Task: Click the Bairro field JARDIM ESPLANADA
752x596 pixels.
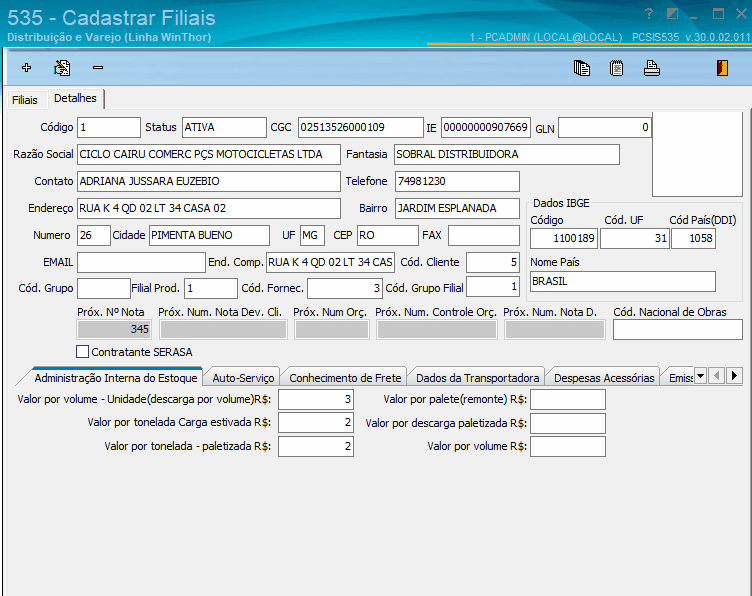Action: point(457,208)
